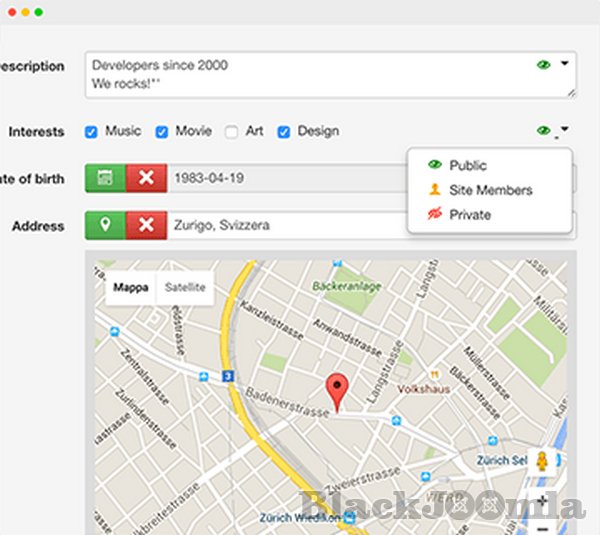Open the description privacy dropdown arrow

[564, 64]
